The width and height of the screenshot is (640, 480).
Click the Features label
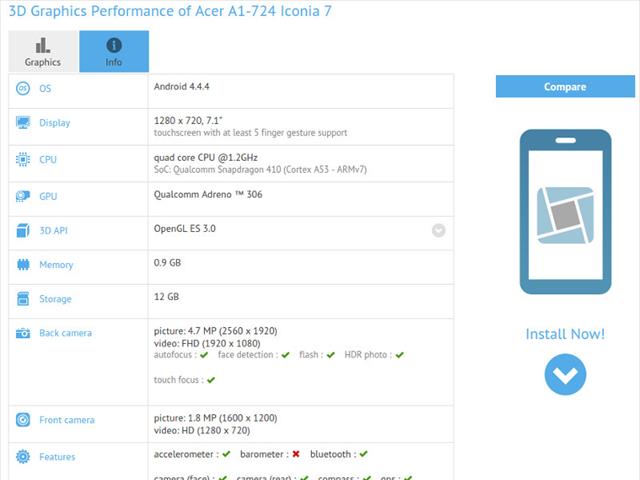tap(57, 457)
